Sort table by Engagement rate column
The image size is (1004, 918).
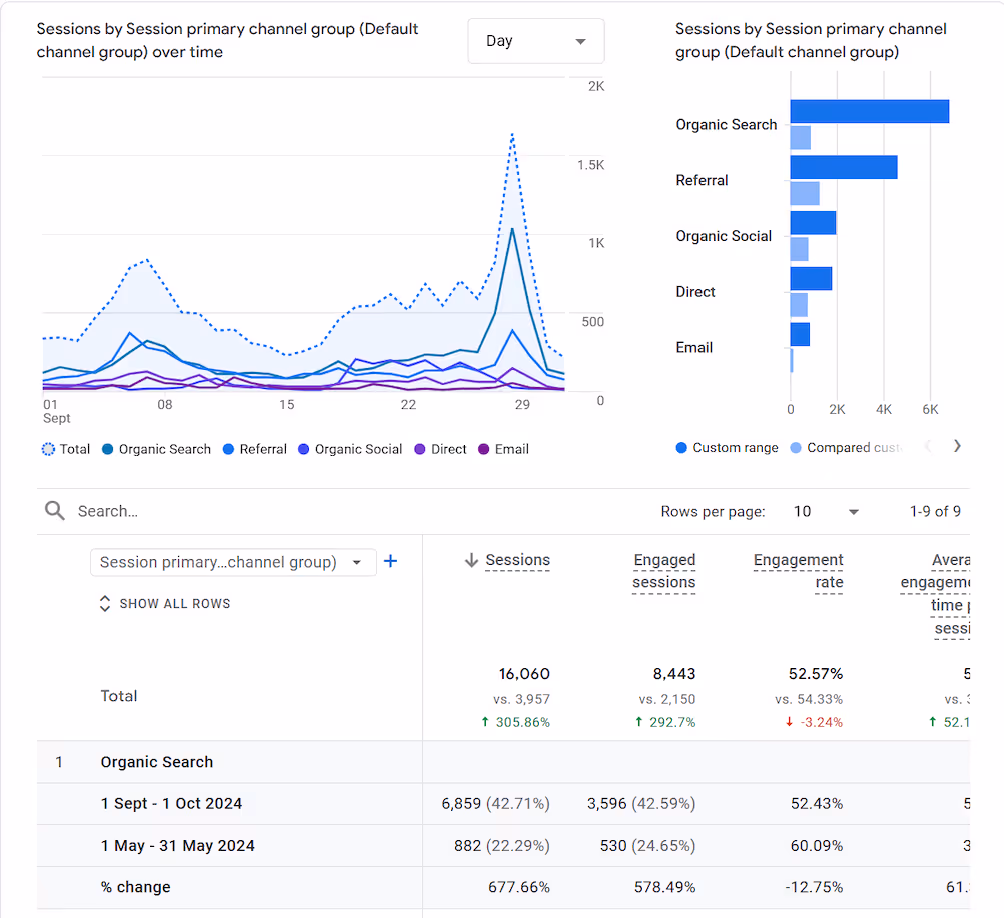798,571
